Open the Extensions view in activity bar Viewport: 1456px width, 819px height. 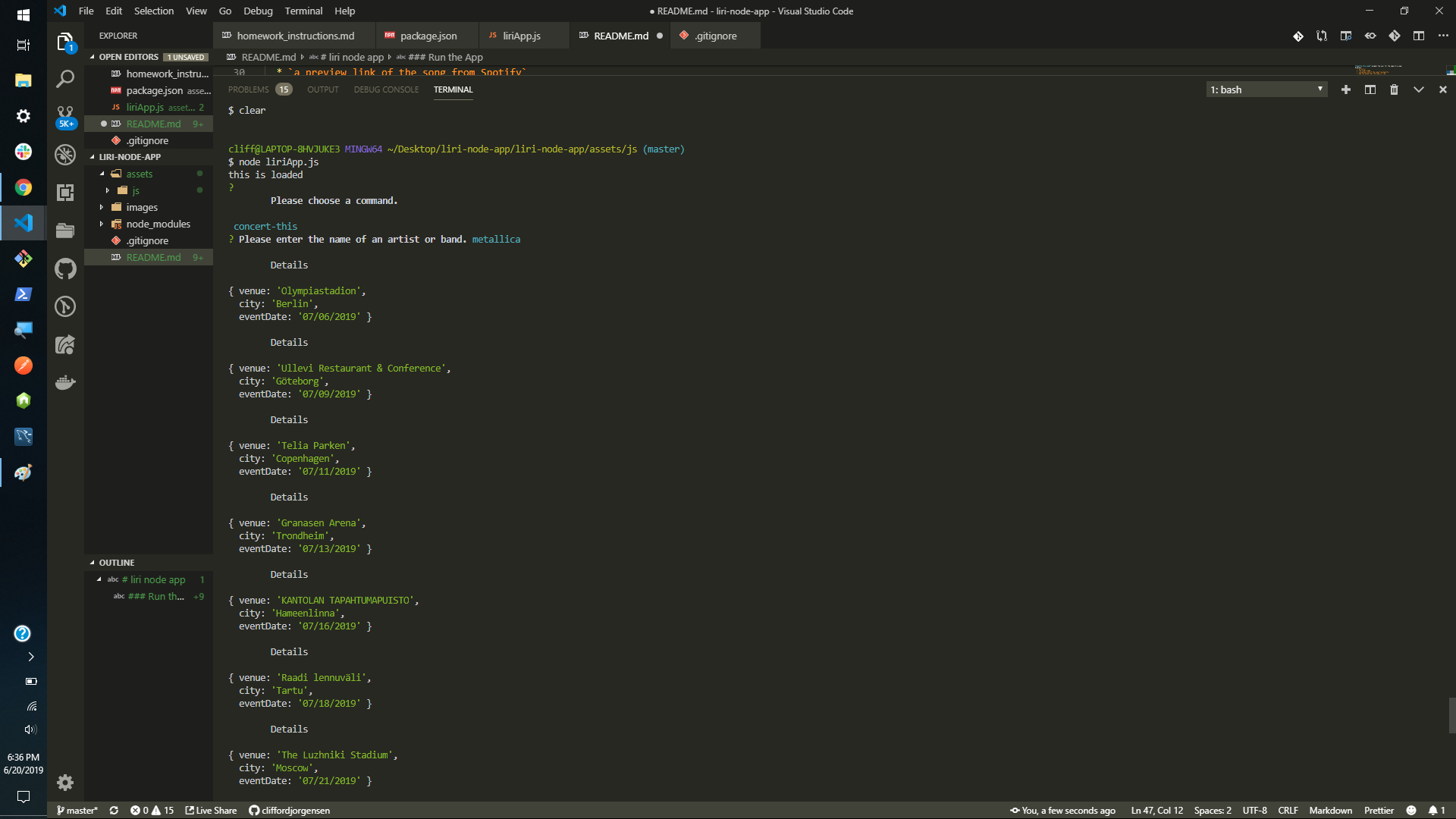[65, 193]
